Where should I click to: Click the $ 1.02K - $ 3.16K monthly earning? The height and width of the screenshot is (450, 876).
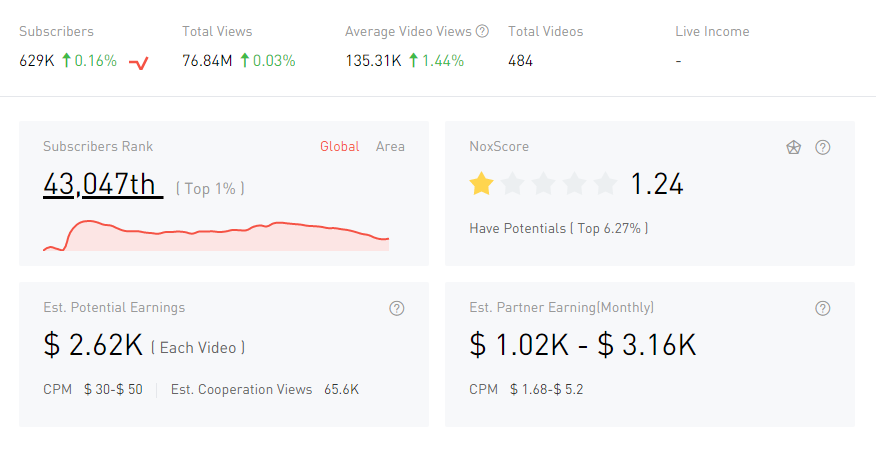[582, 345]
